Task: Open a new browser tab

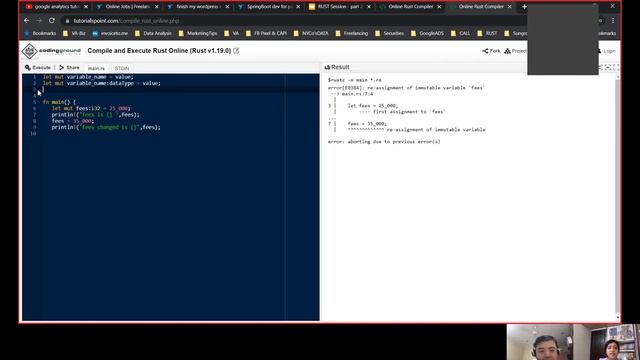Action: [x=524, y=7]
